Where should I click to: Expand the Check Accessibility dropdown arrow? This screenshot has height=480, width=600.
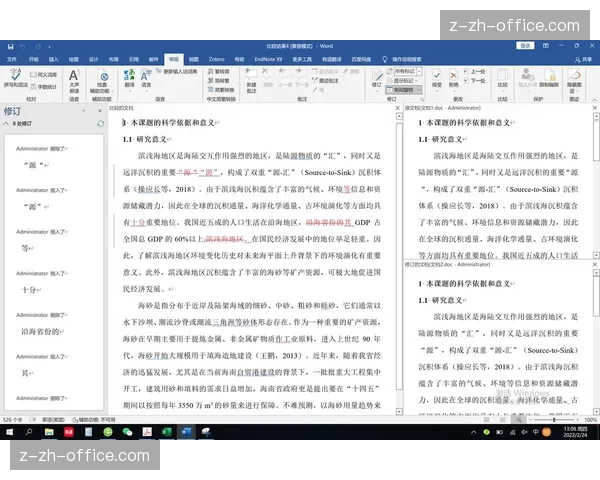[x=112, y=91]
